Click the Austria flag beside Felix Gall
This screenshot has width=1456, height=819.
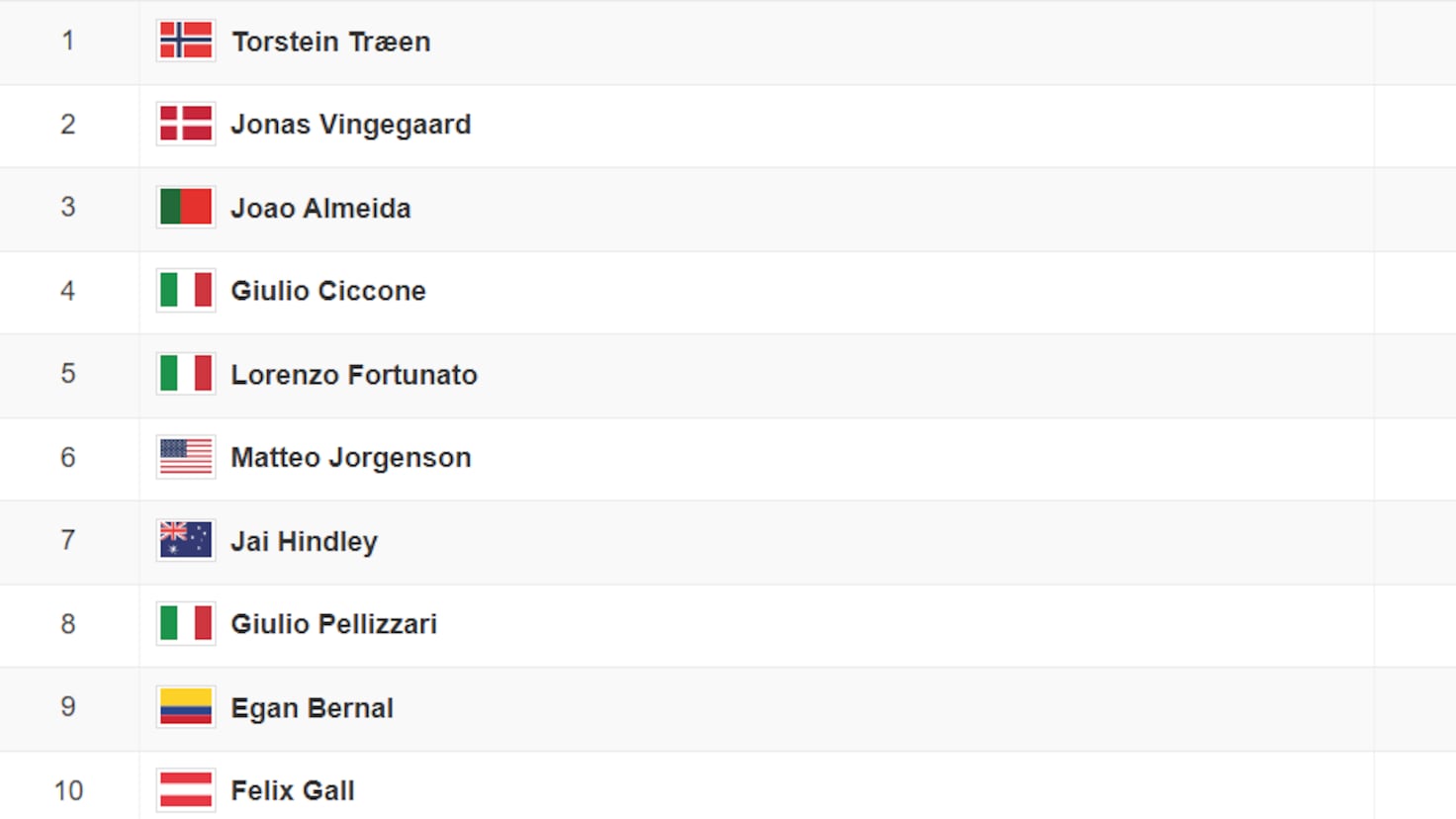point(186,790)
